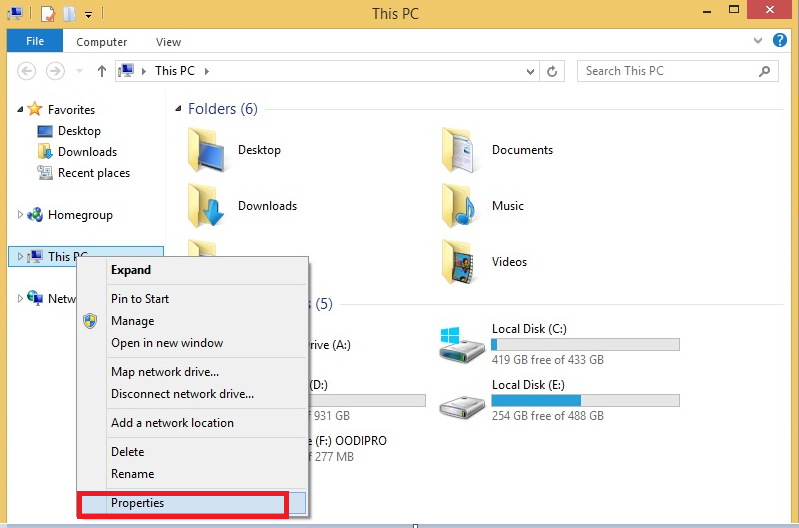This screenshot has height=528, width=799.
Task: Open the Documents folder icon
Action: (x=458, y=149)
